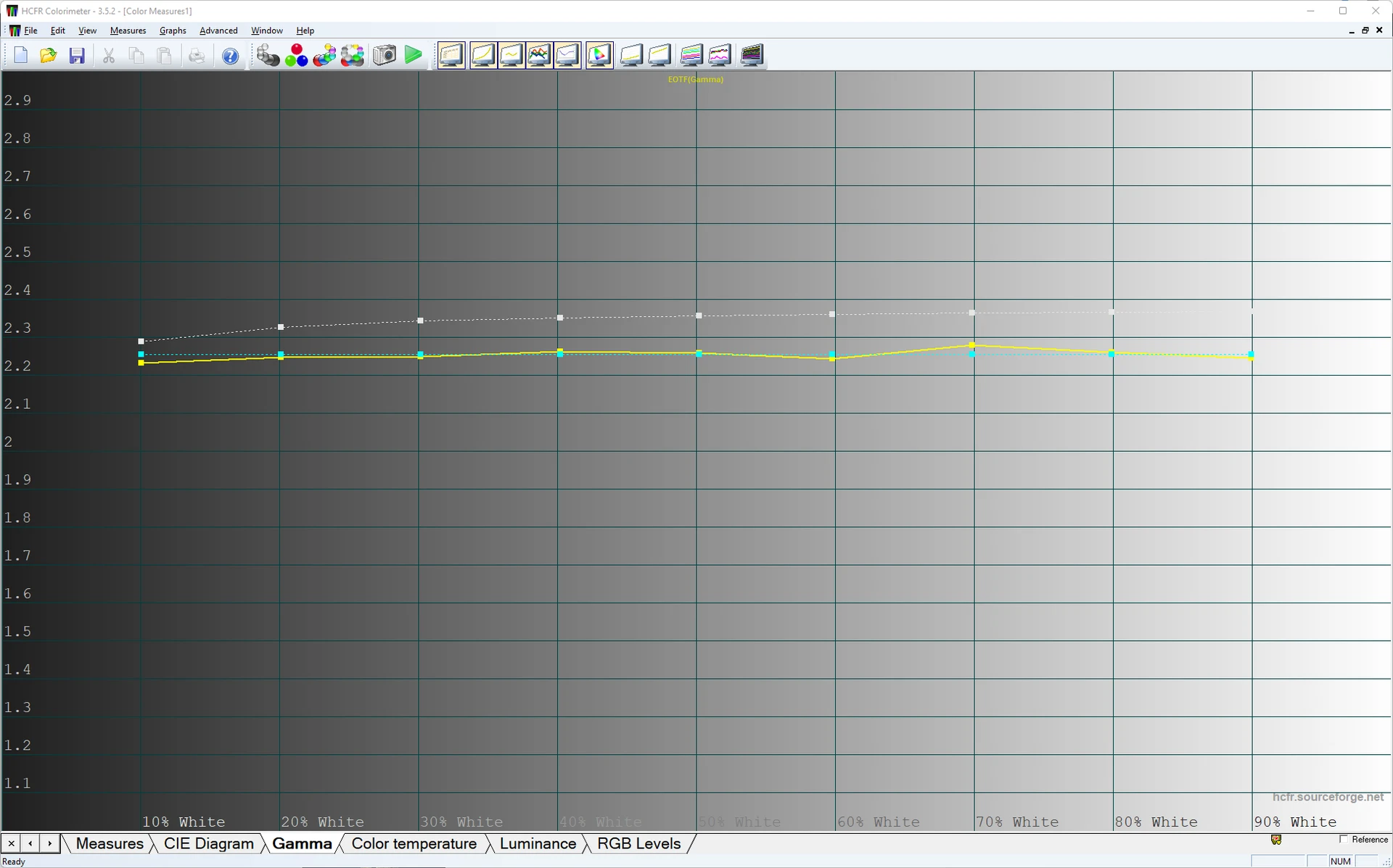Open the Measures menu

(128, 30)
